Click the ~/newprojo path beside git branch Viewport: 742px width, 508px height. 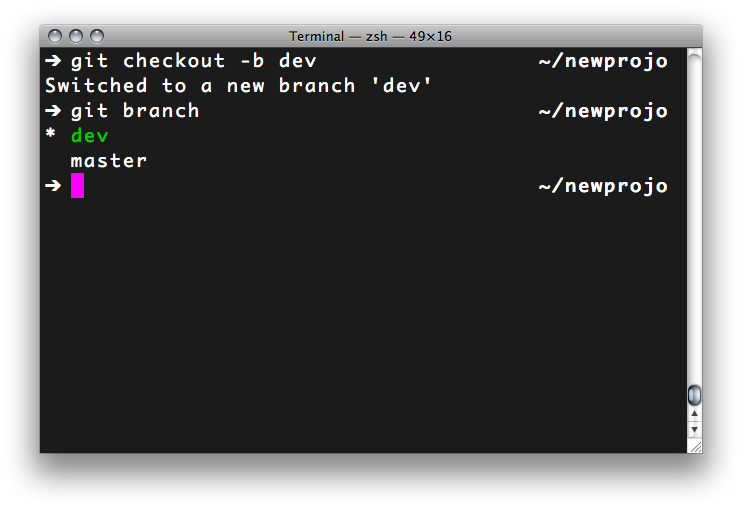tap(603, 112)
